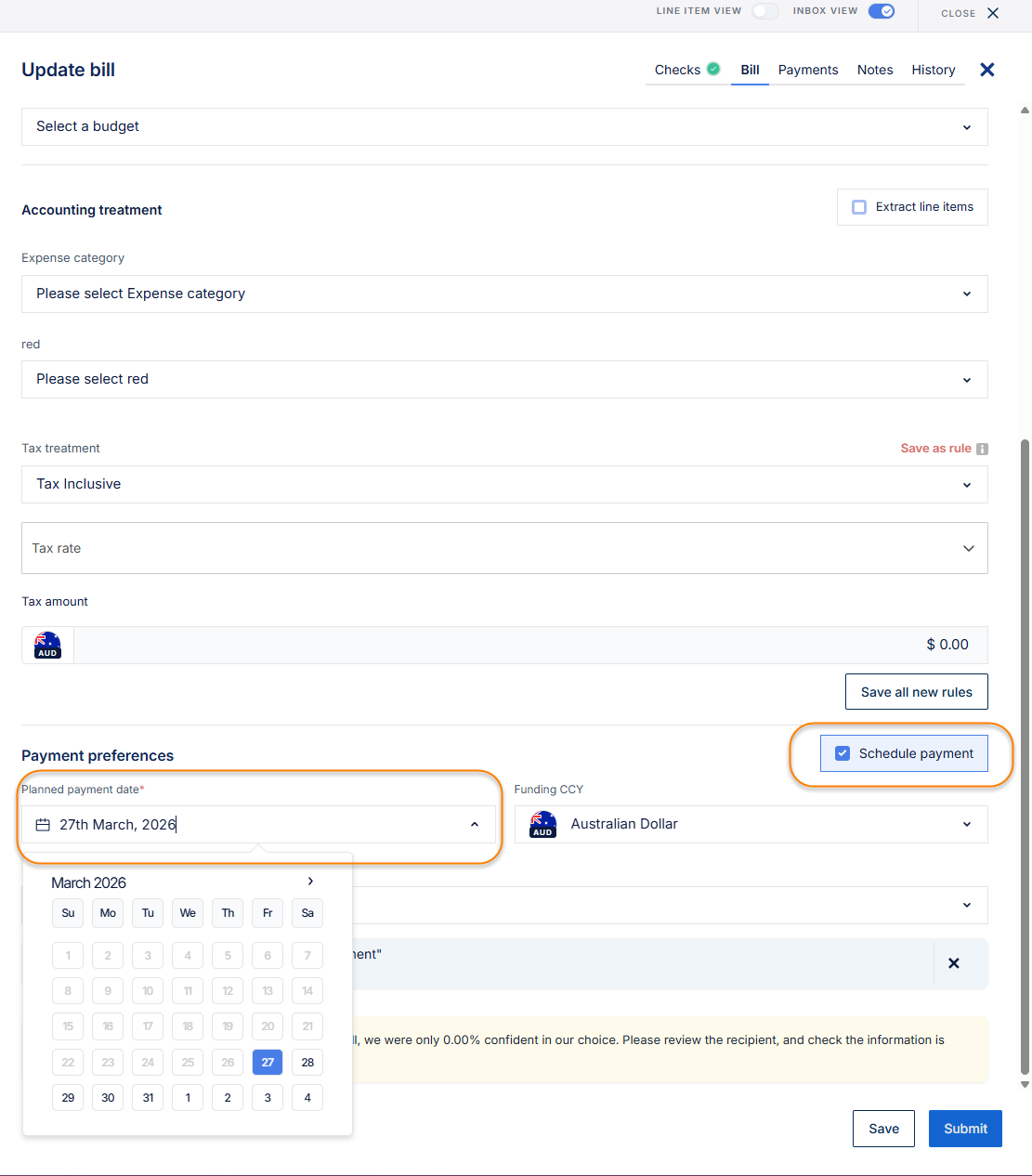Go to the Notes tab
This screenshot has width=1032, height=1176.
click(x=875, y=70)
